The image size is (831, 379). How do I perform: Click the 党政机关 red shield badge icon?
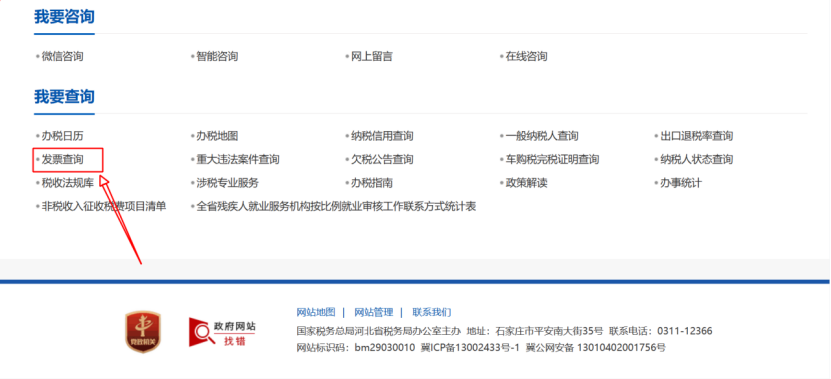coord(143,332)
